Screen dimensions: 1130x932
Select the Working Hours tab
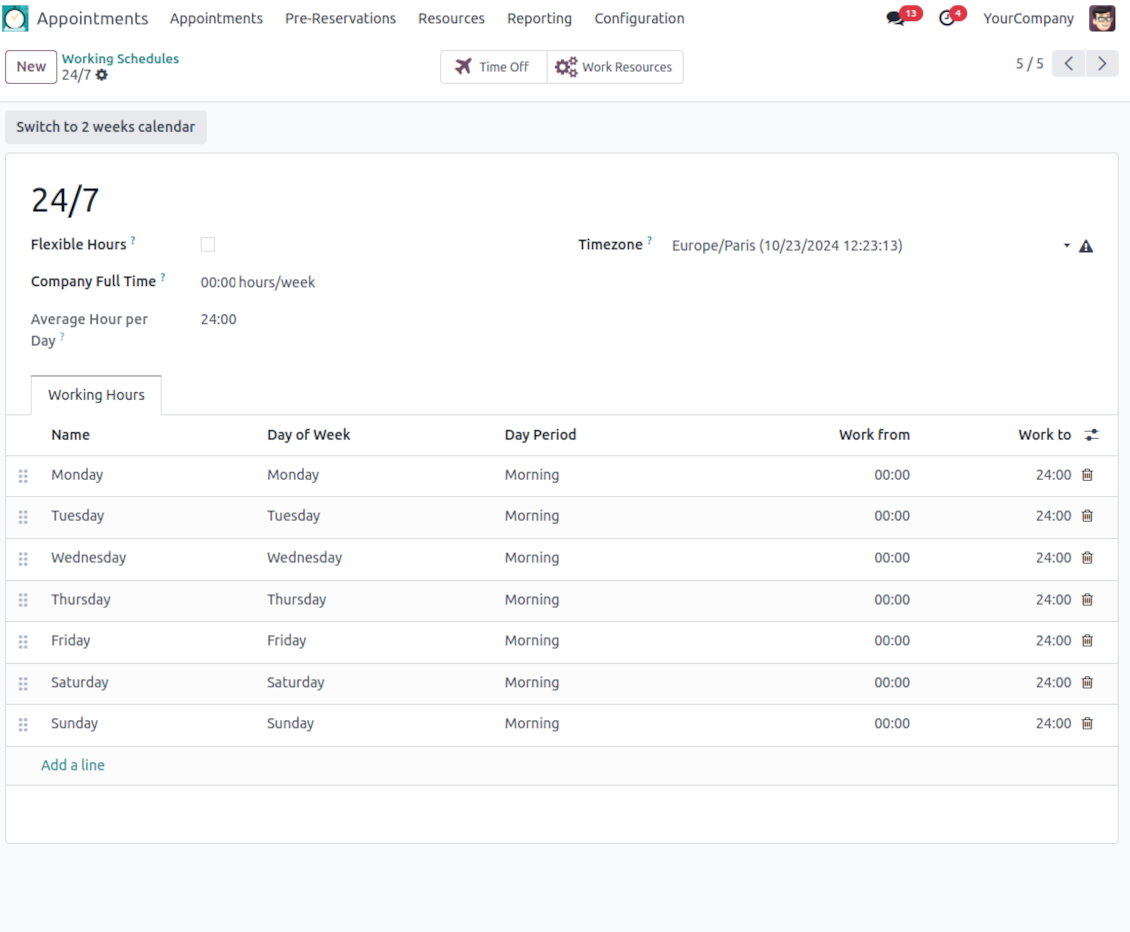(96, 395)
